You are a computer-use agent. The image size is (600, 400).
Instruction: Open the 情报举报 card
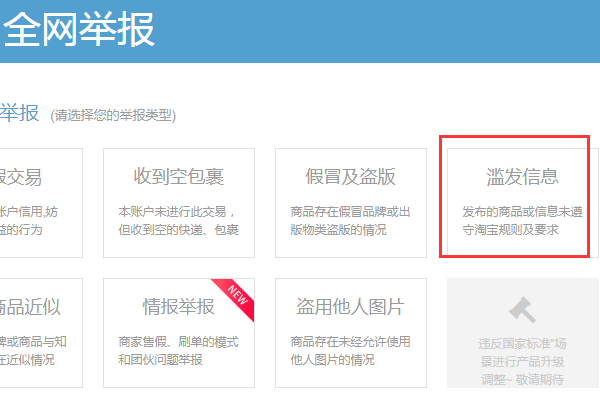(x=179, y=333)
